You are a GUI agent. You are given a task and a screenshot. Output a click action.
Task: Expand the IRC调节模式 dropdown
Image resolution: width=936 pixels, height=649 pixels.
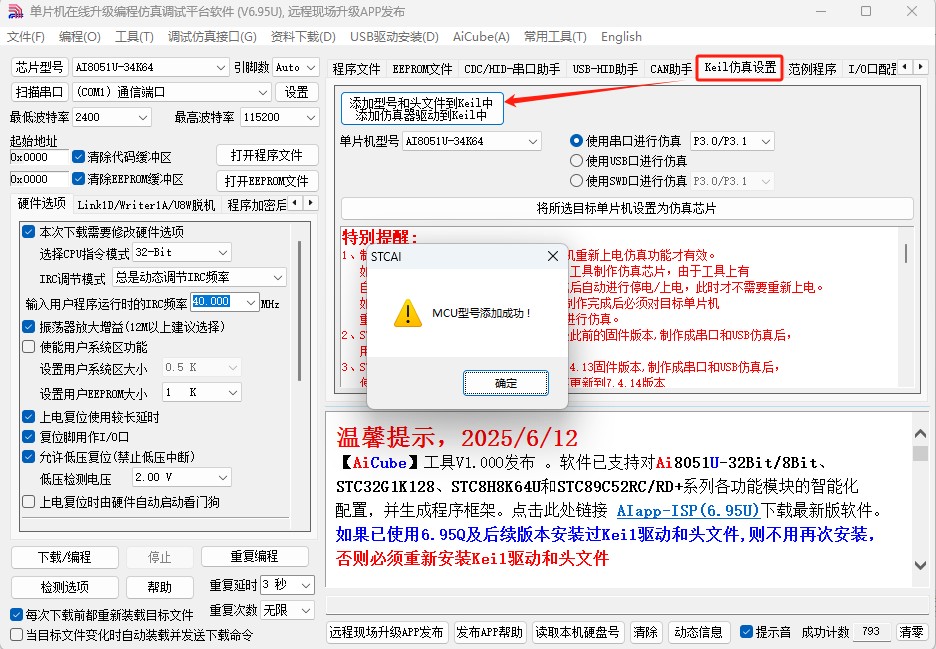(x=278, y=278)
